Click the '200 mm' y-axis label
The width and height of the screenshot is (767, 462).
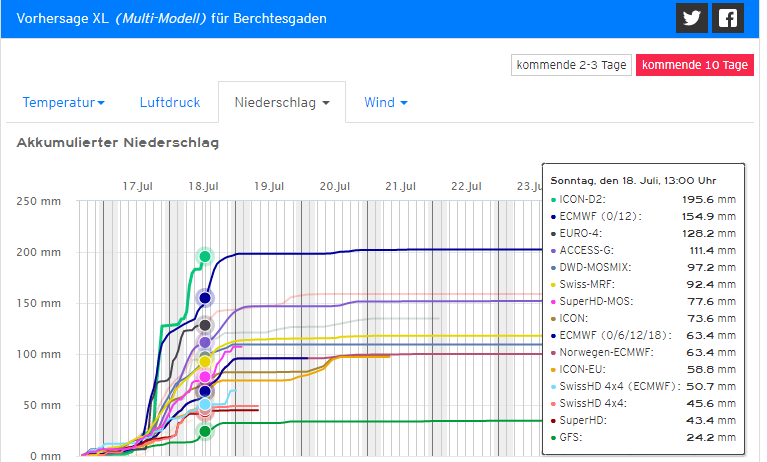click(x=39, y=252)
